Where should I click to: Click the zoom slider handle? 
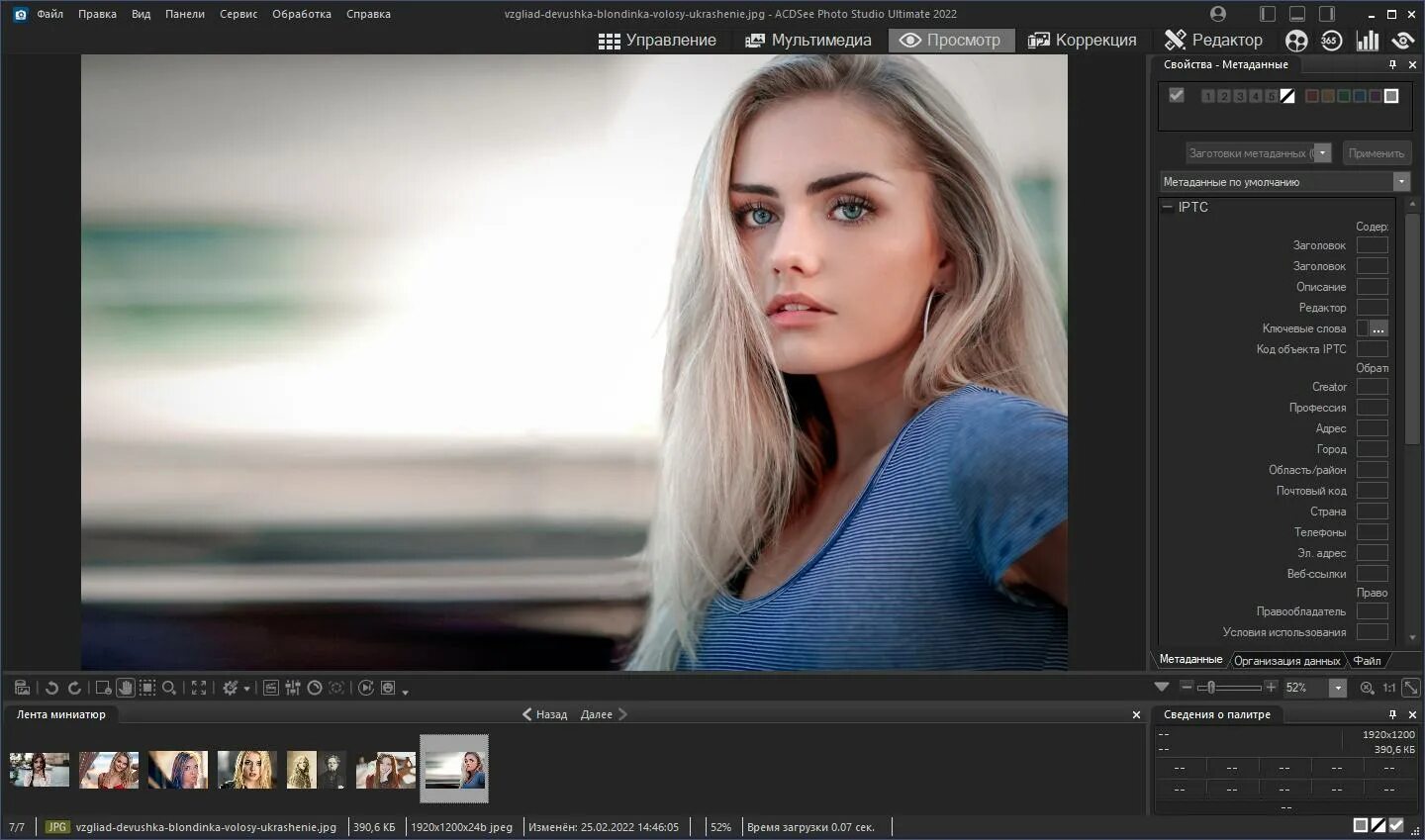point(1210,688)
